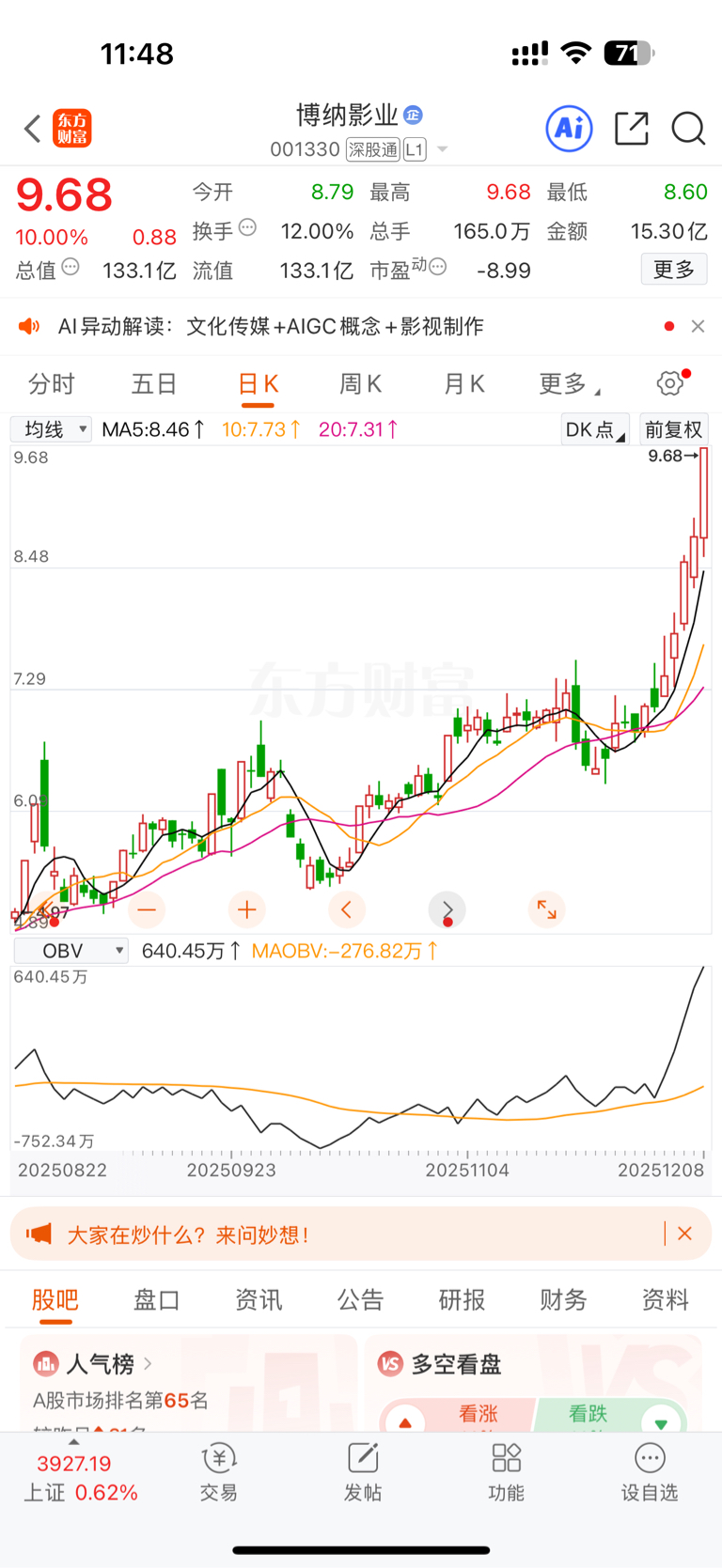Tap MAOBV:-276.82万 value

tap(345, 951)
